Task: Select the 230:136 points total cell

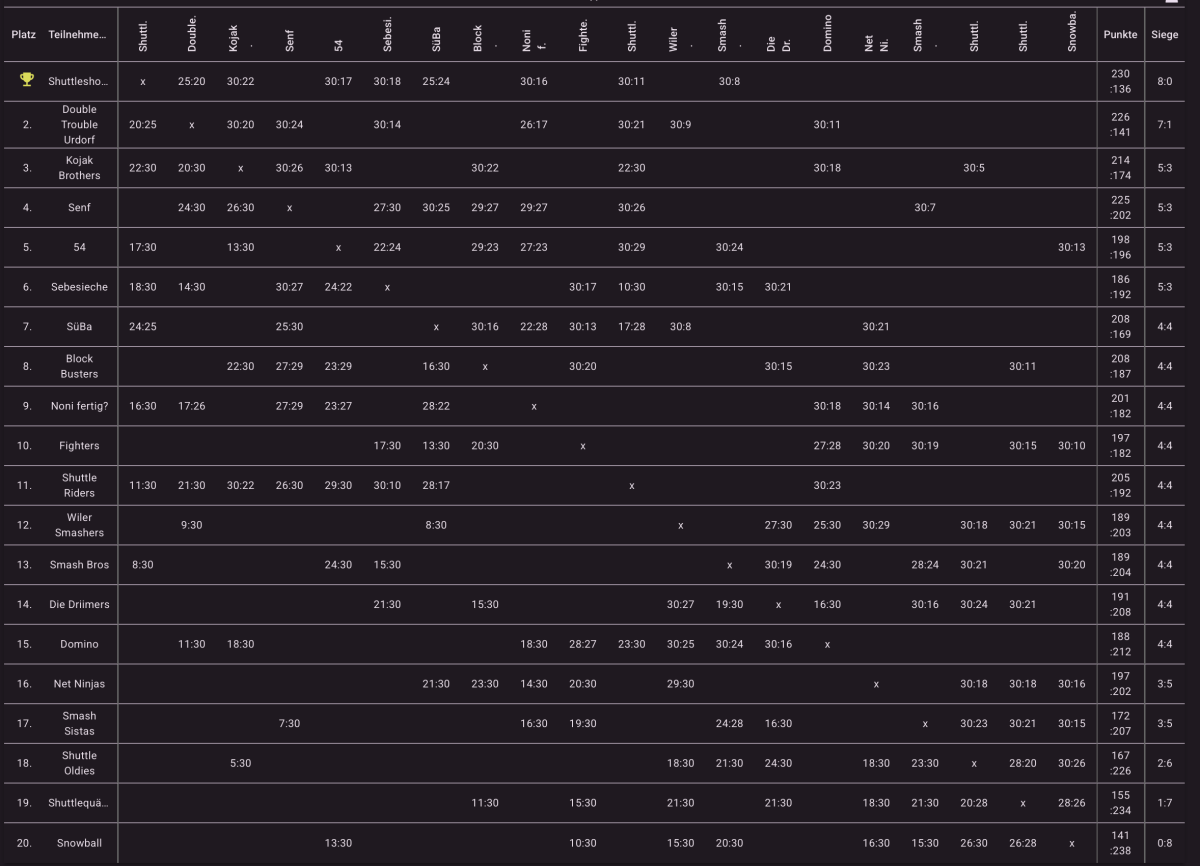Action: pos(1120,81)
